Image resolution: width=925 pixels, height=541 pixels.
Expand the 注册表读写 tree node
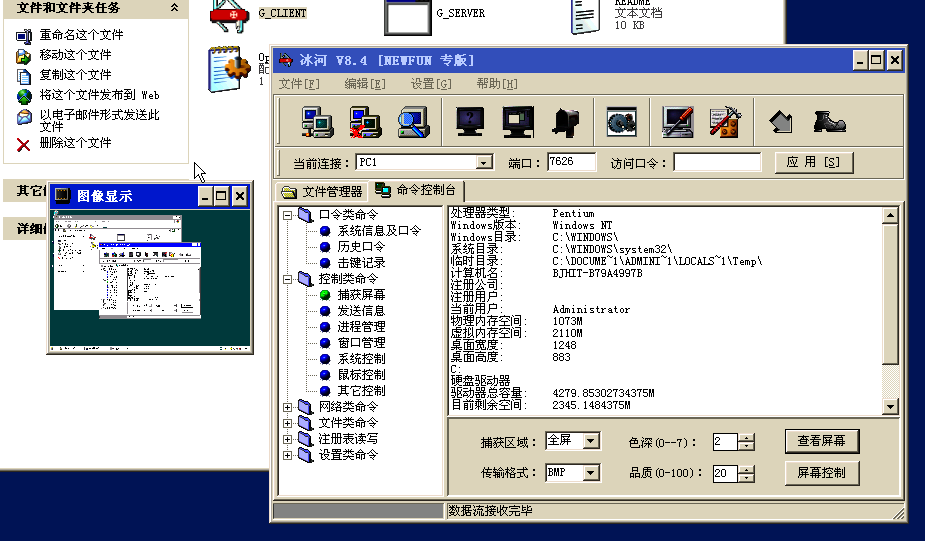287,439
